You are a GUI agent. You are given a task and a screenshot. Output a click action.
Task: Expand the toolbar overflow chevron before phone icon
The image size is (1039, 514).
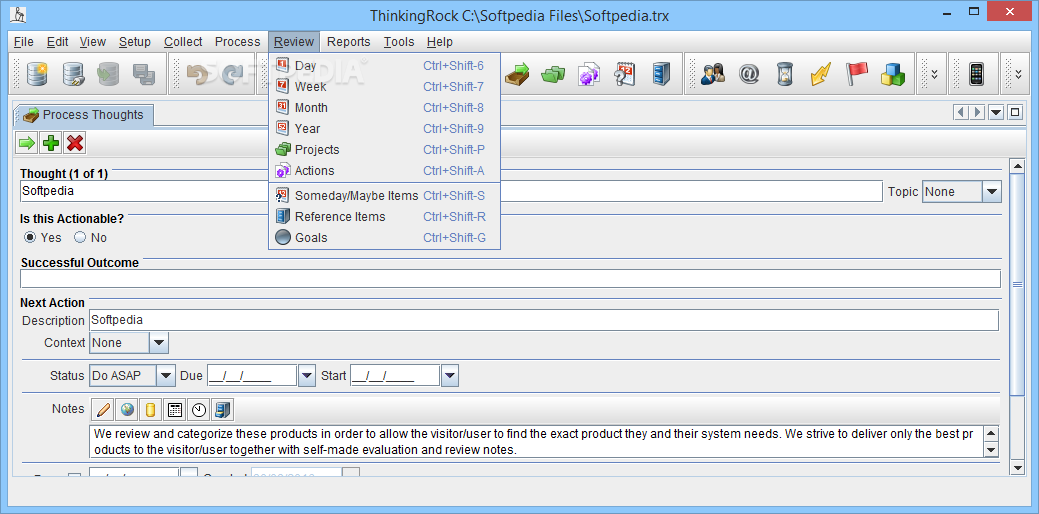point(934,74)
